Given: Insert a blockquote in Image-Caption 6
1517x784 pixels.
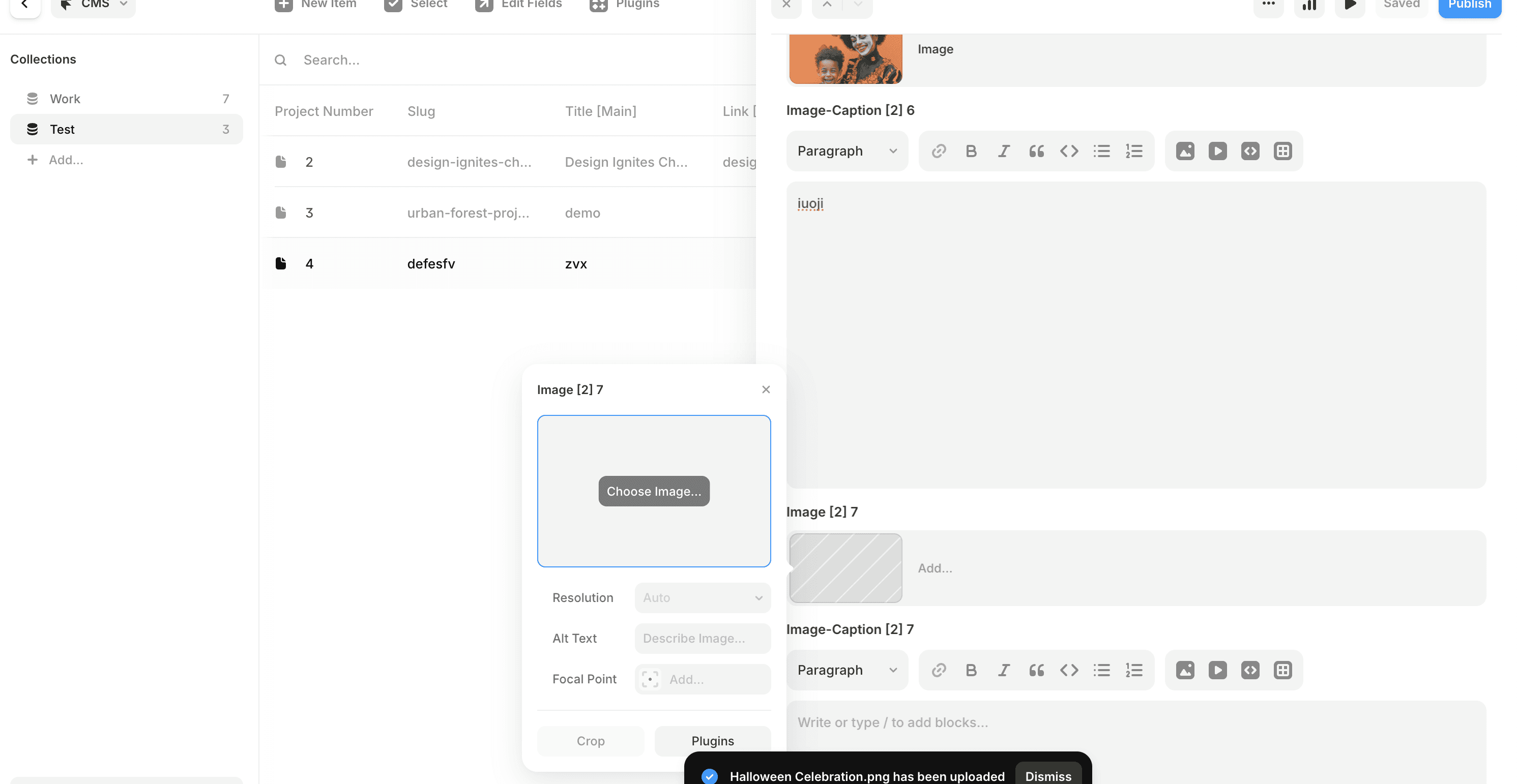Looking at the screenshot, I should tap(1036, 152).
